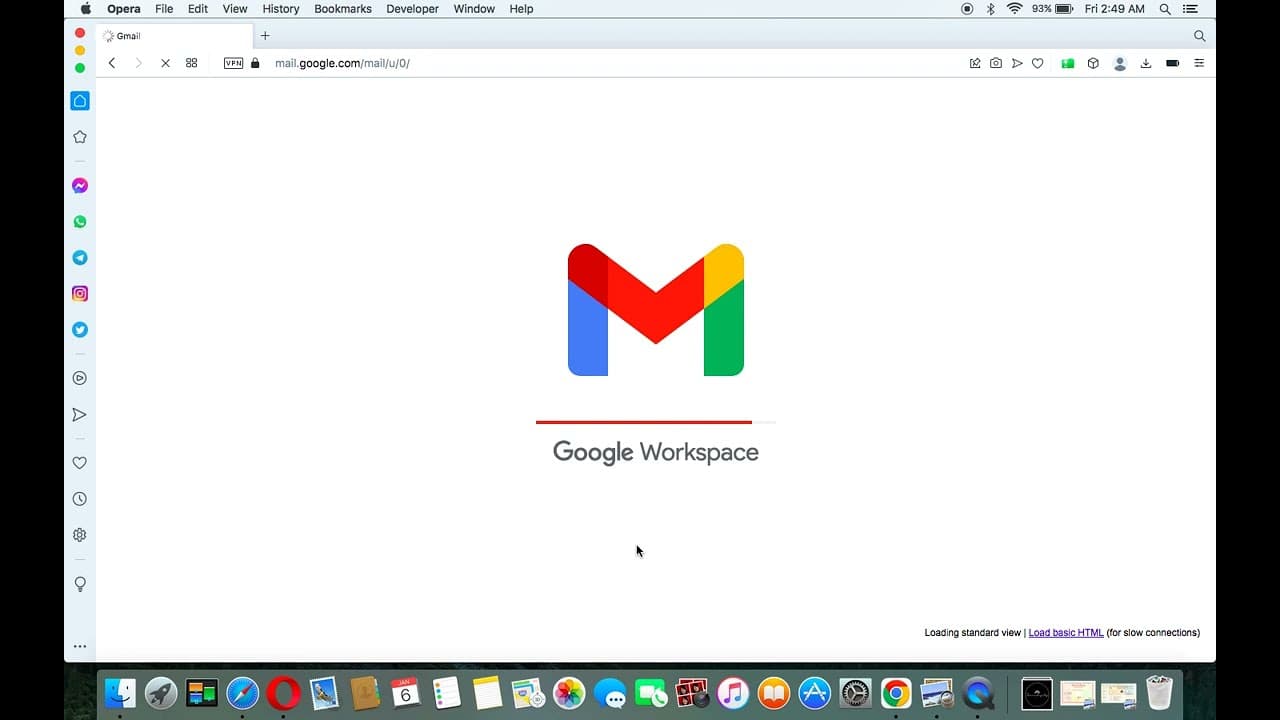The width and height of the screenshot is (1280, 720).
Task: Open QuickTime Player from the Dock
Action: coord(978,693)
